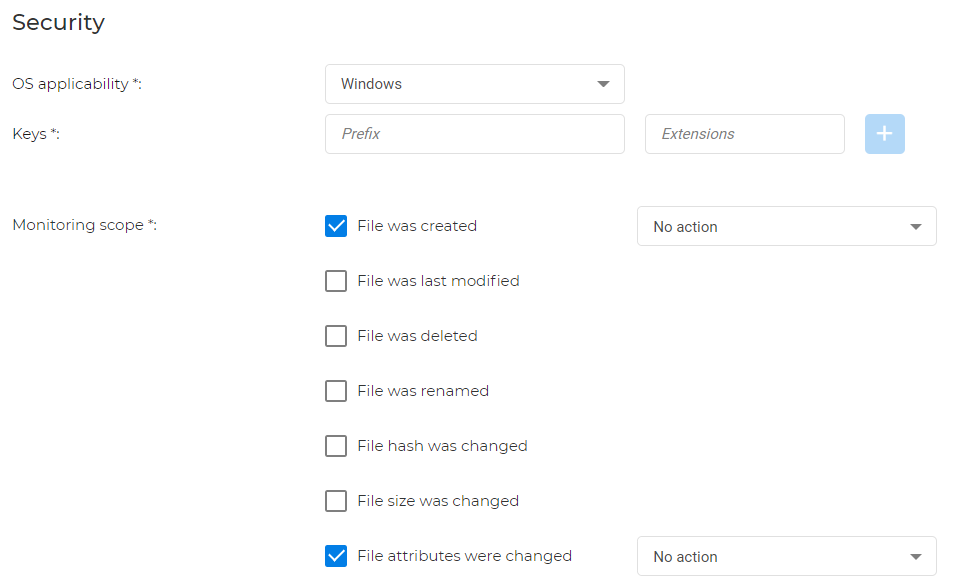967x583 pixels.
Task: Click the File was deleted label
Action: tap(417, 336)
